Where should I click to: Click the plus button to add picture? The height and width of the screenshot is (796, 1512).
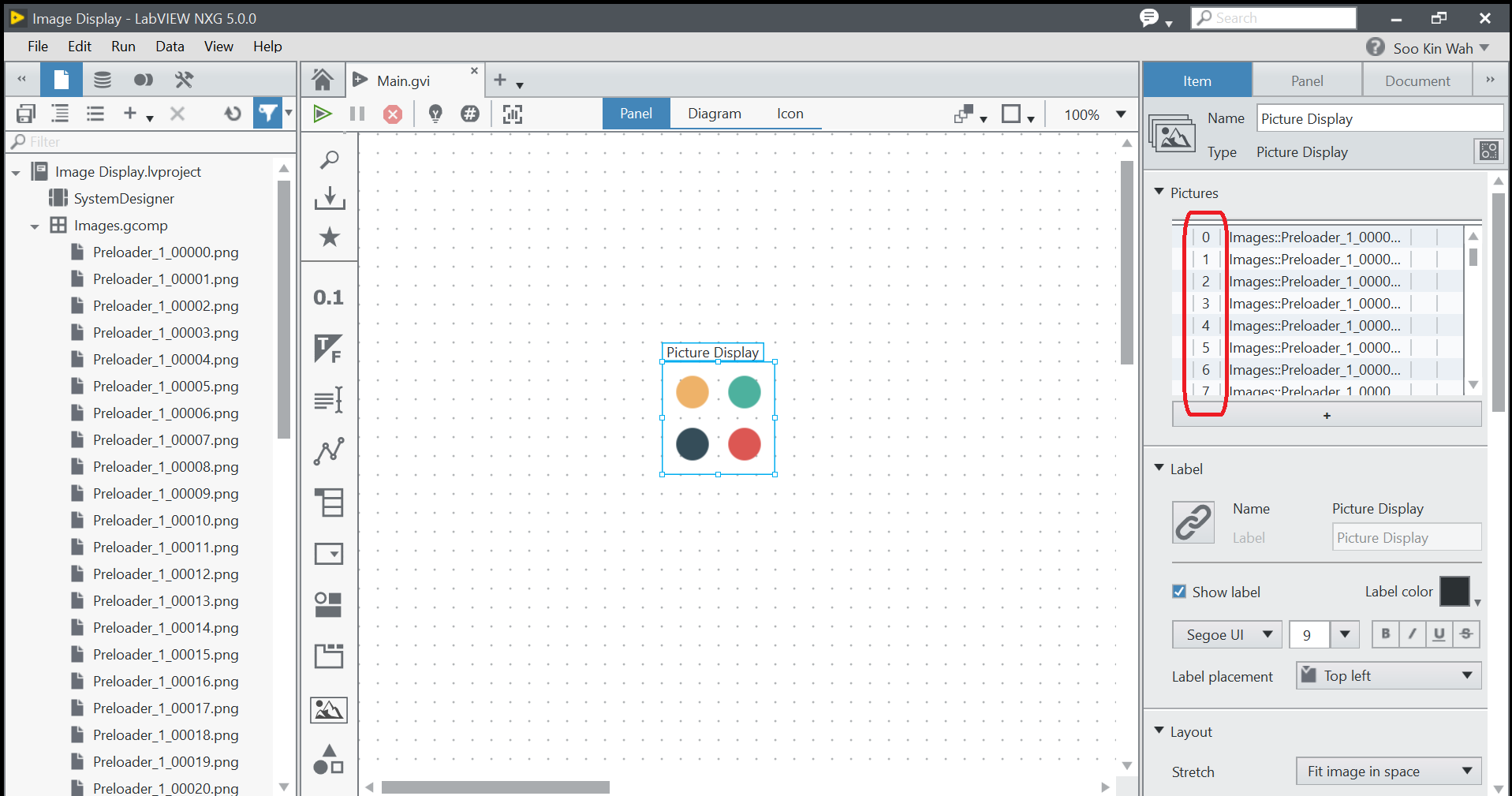pyautogui.click(x=1327, y=415)
